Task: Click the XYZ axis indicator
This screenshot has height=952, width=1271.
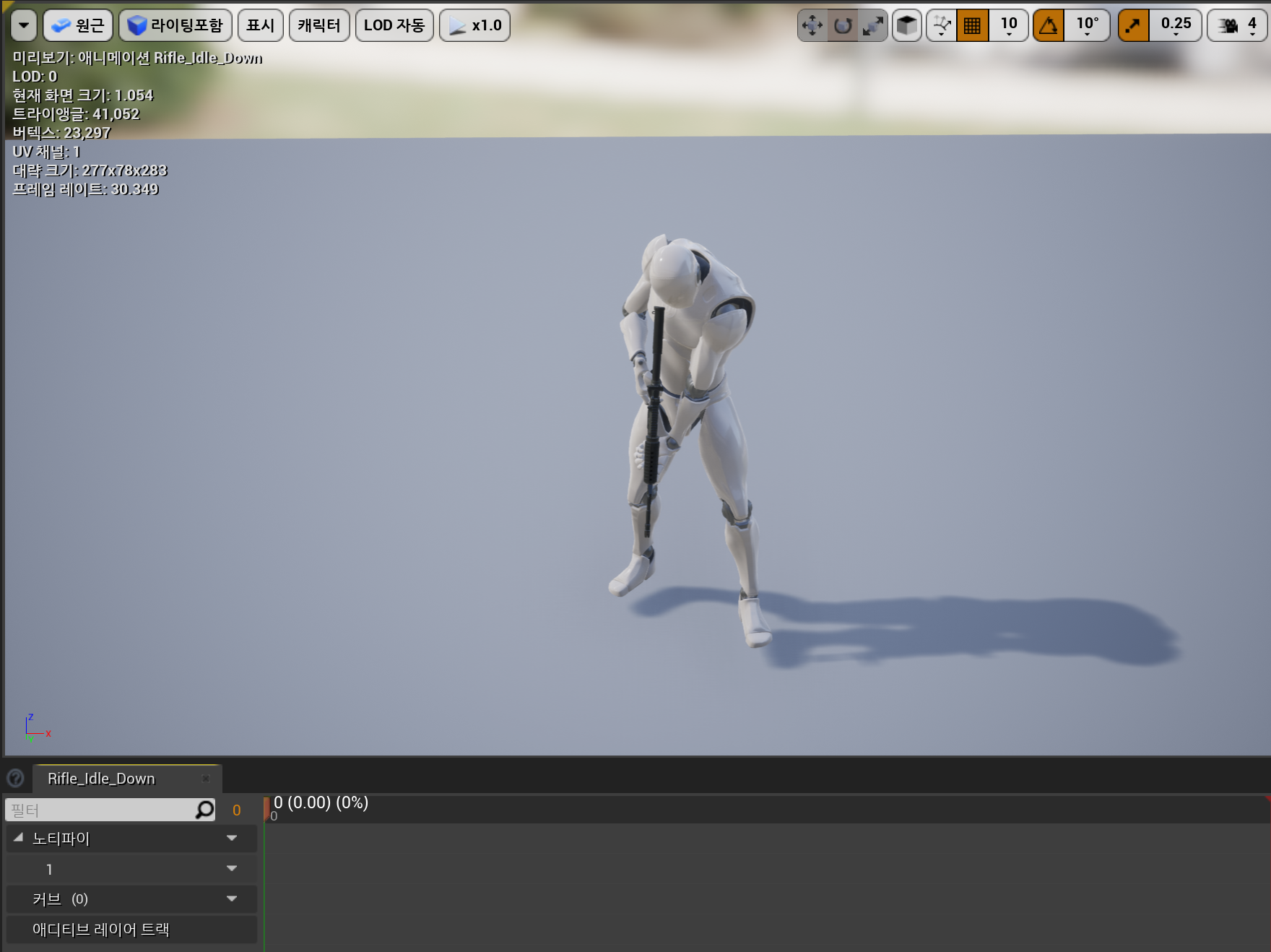Action: coord(36,727)
